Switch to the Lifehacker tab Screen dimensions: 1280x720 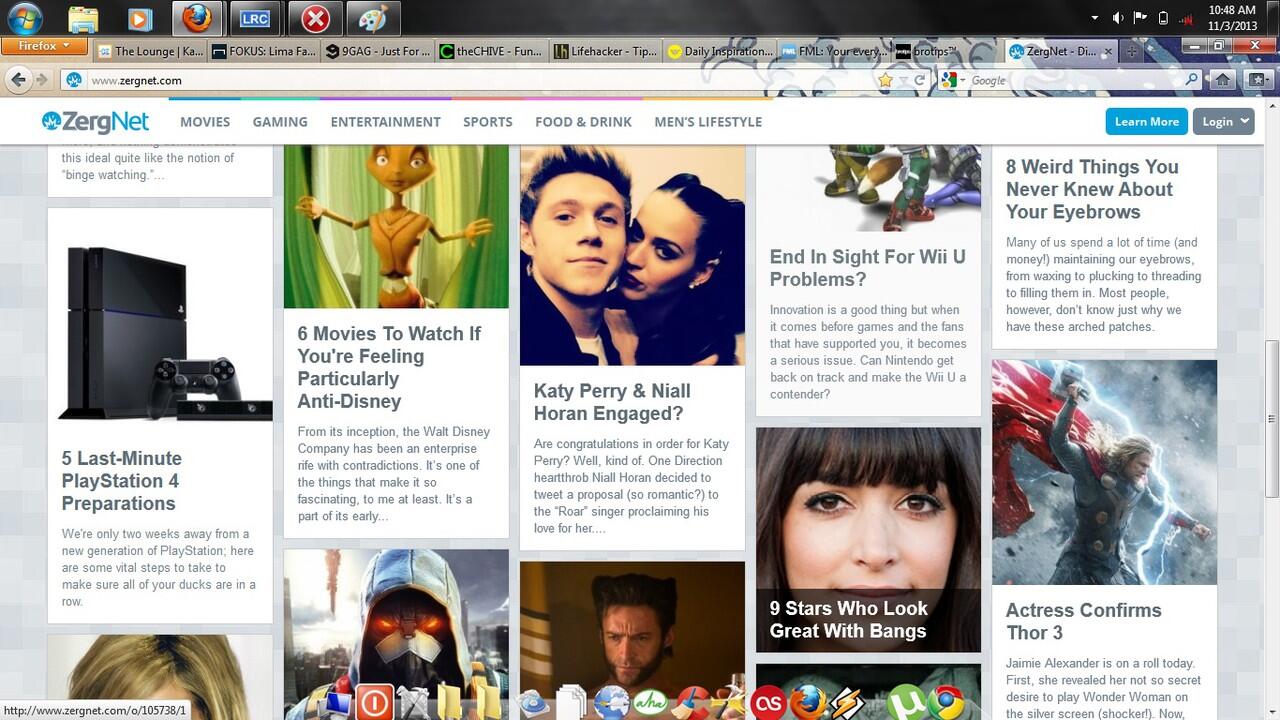[x=606, y=51]
